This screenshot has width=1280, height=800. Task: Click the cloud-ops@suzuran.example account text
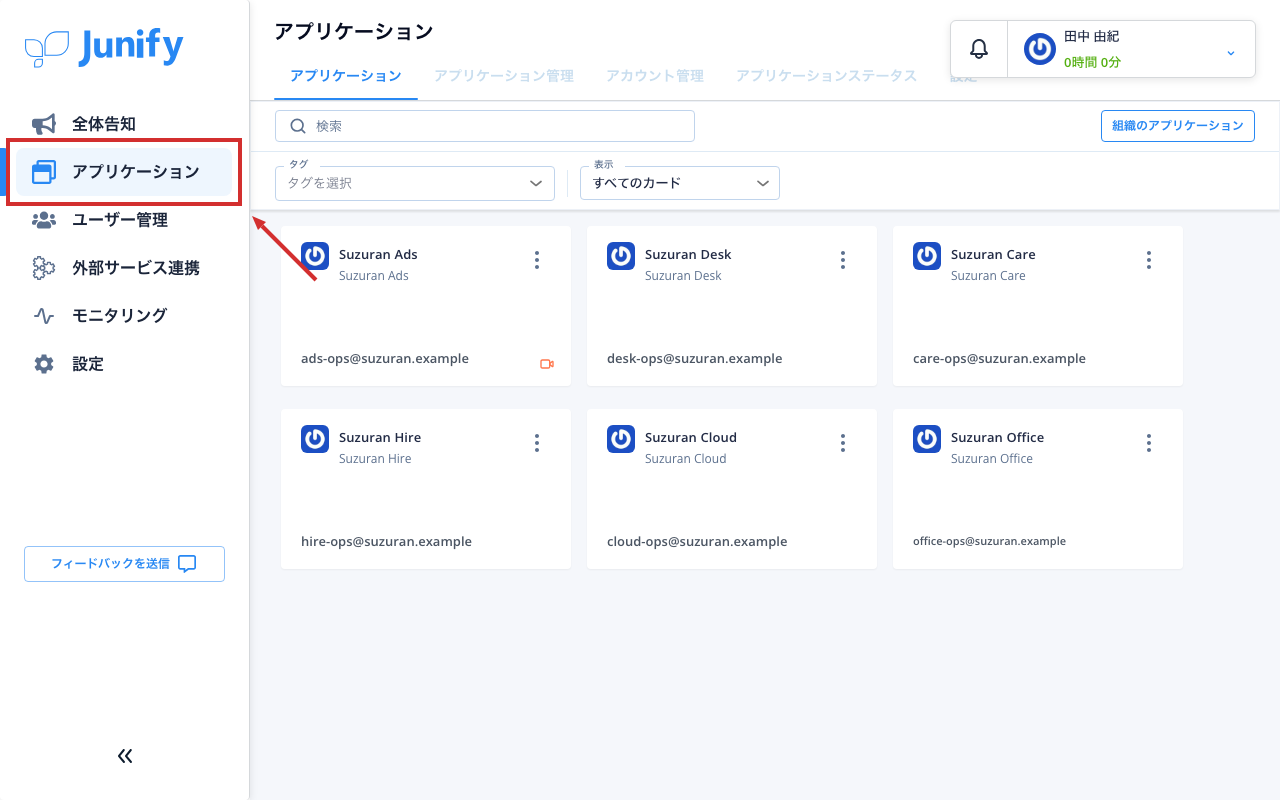click(697, 542)
